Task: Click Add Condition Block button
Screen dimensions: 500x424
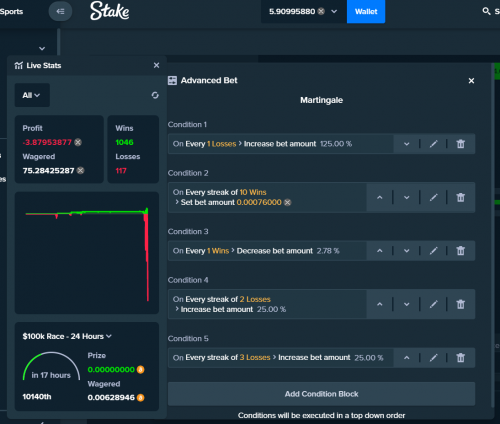Action: 321,394
